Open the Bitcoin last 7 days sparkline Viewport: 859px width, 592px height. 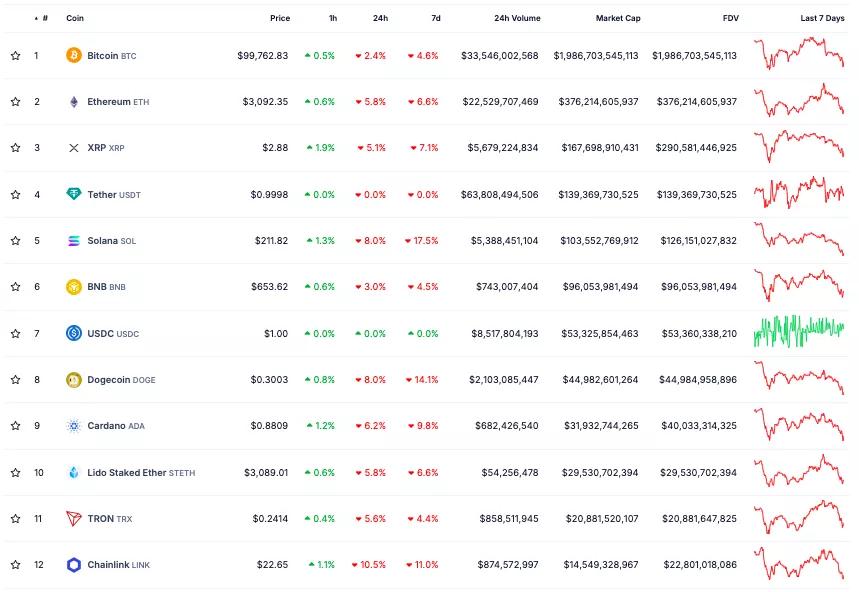coord(799,53)
